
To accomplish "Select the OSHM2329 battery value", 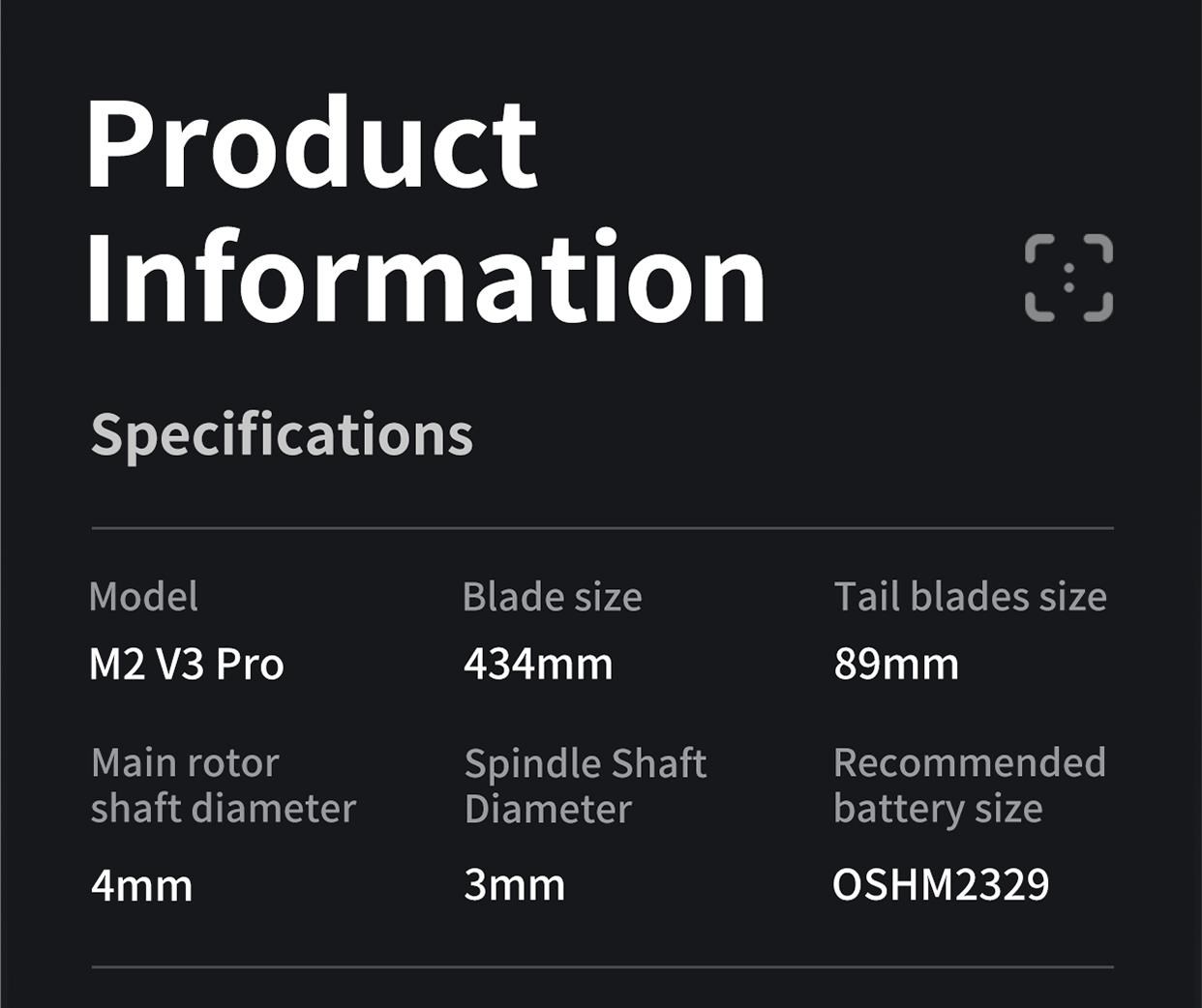I will [x=941, y=885].
